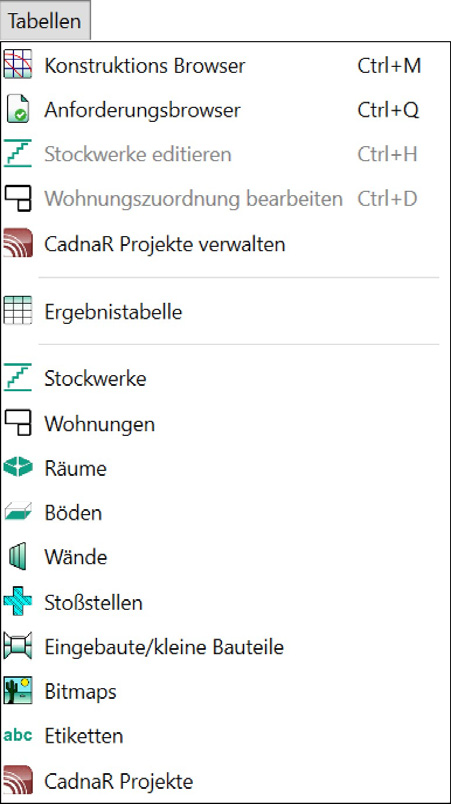This screenshot has width=451, height=804.
Task: Click the Eingebaute/kleine Bauteile icon
Action: tap(17, 646)
